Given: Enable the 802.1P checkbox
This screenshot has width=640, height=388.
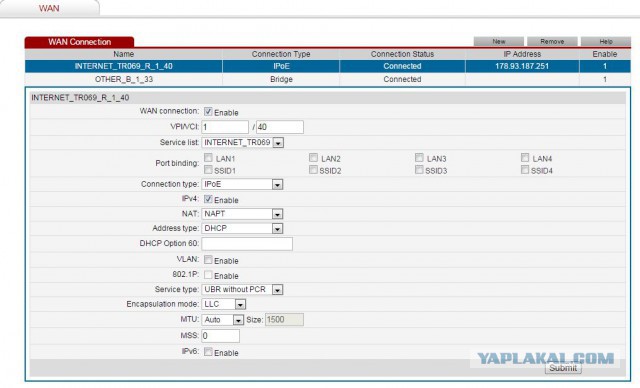Looking at the screenshot, I should (x=208, y=275).
